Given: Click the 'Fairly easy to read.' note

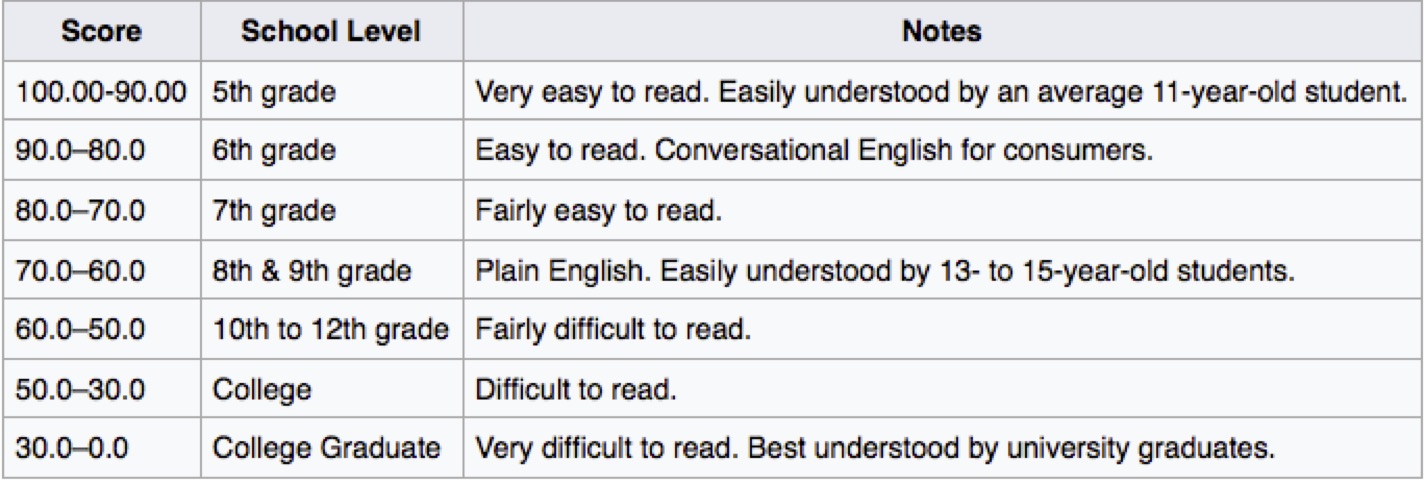Looking at the screenshot, I should coord(598,210).
